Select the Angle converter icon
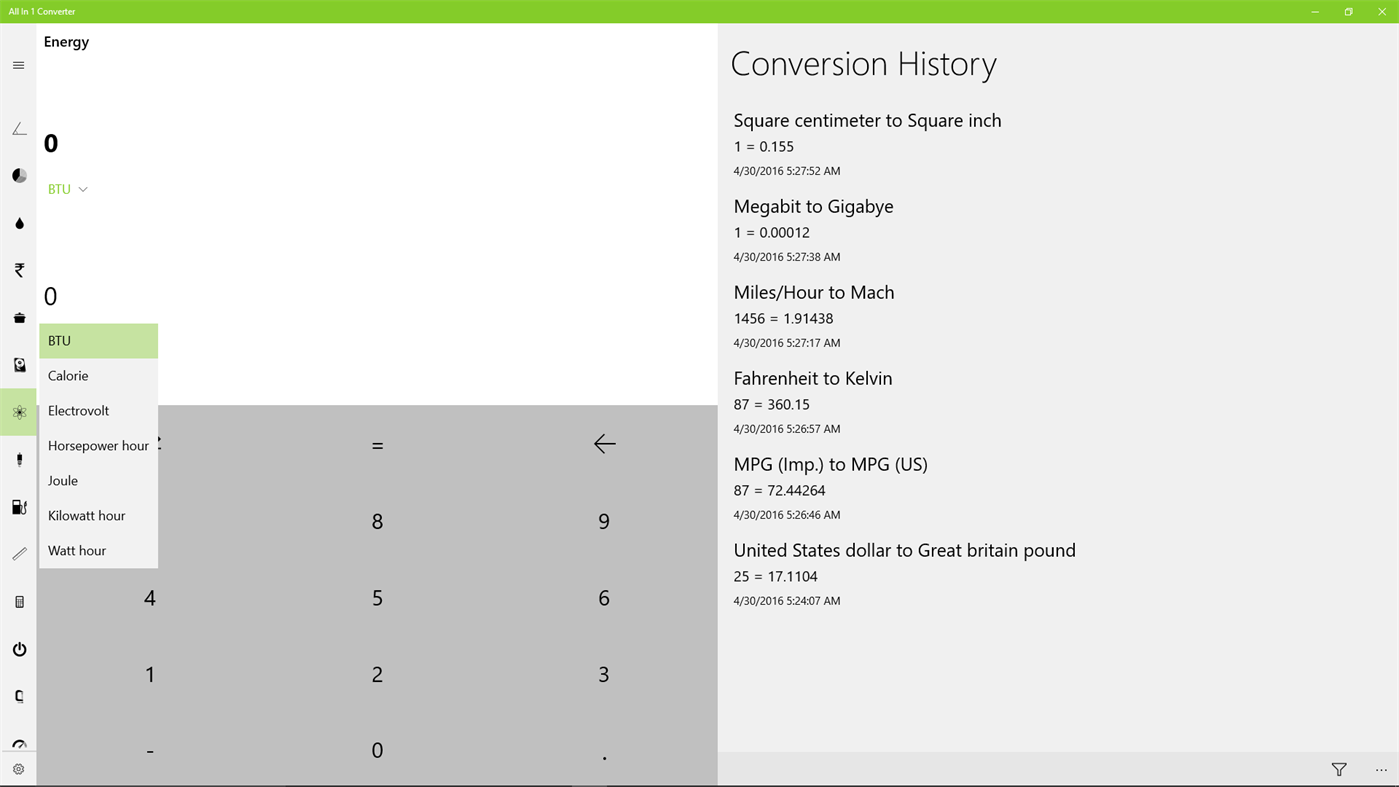The width and height of the screenshot is (1399, 787). 18,127
